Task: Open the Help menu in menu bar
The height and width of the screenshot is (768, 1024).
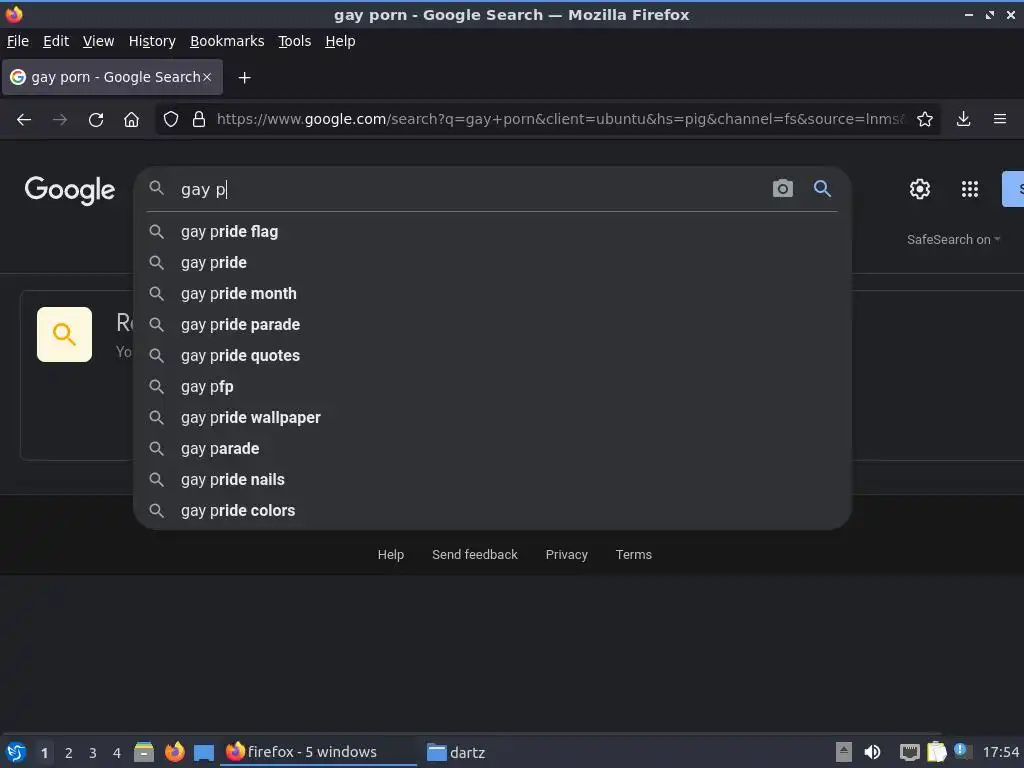Action: point(340,41)
